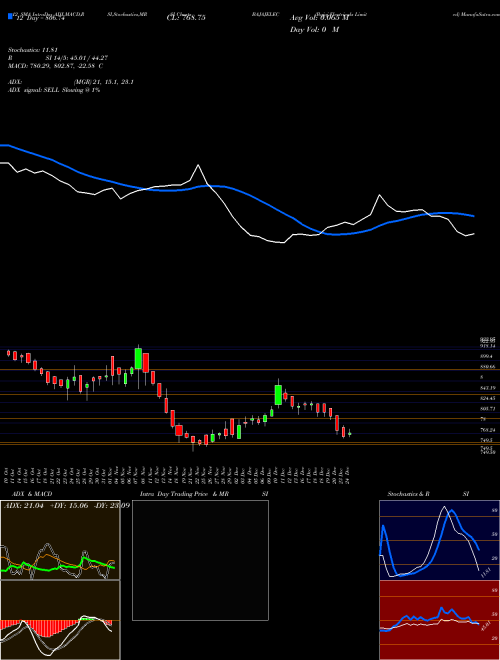500x660 pixels.
Task: Click the 768.24 price axis label
Action: [x=488, y=430]
